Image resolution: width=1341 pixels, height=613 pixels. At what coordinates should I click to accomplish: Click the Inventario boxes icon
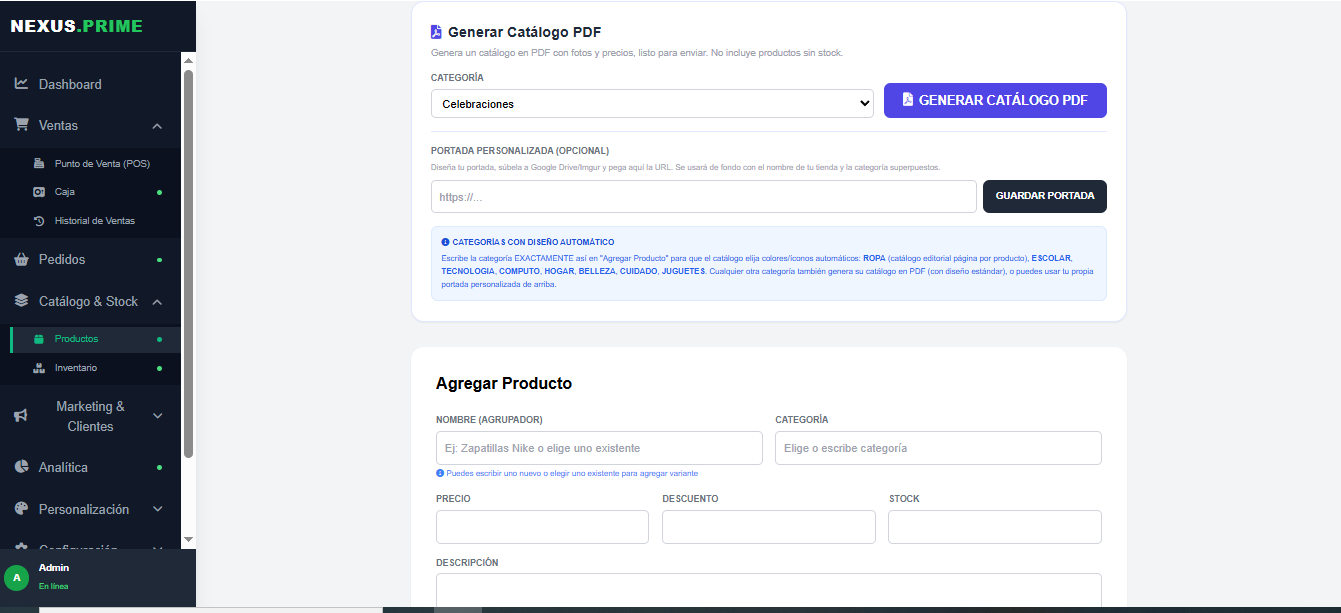(x=39, y=368)
